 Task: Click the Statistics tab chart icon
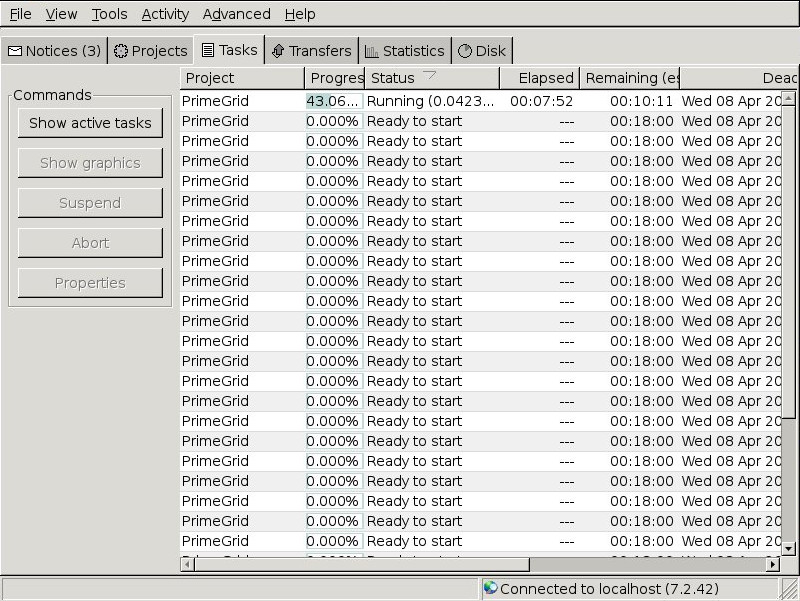pyautogui.click(x=372, y=51)
